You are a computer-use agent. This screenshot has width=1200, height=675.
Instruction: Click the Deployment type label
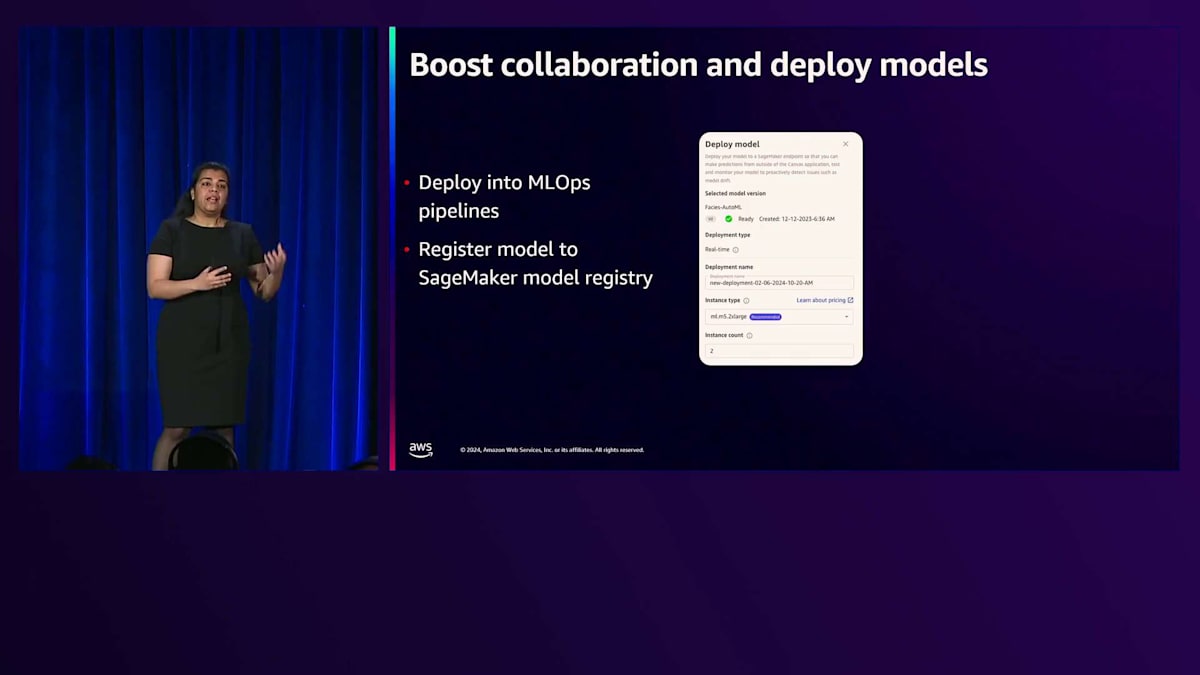tap(727, 235)
